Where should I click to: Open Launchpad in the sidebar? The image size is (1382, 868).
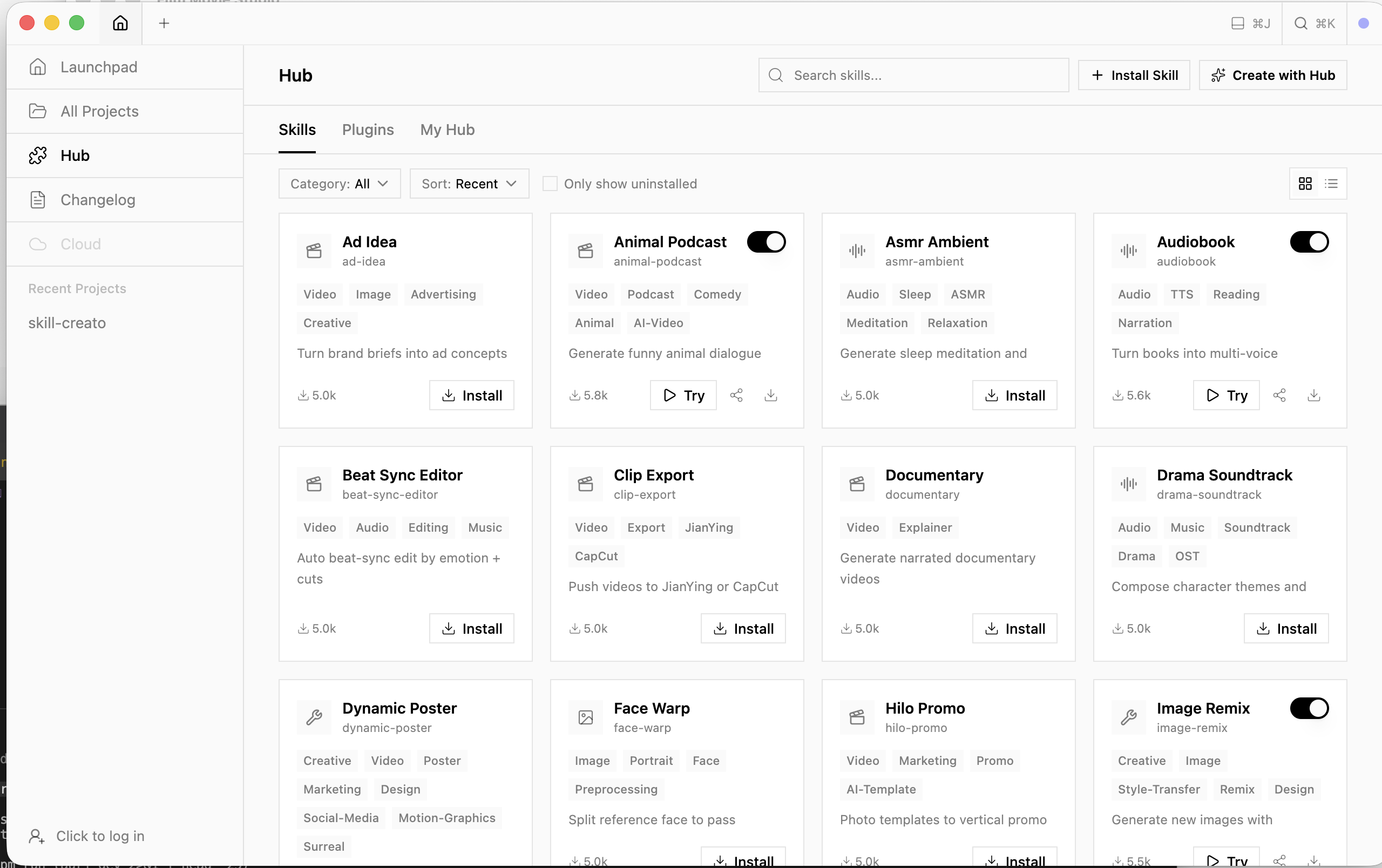point(125,67)
